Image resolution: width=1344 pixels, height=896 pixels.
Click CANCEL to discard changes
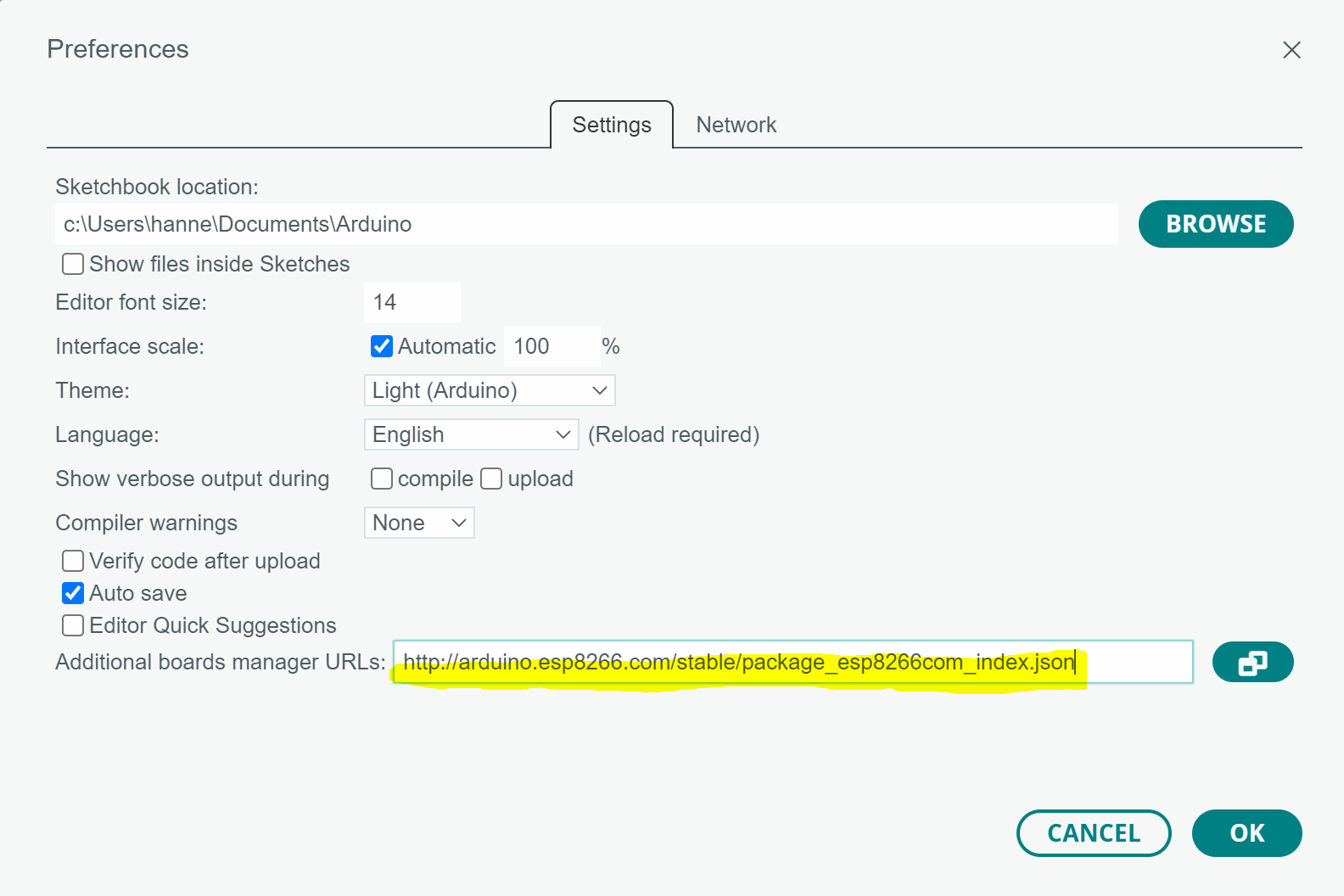[x=1094, y=833]
